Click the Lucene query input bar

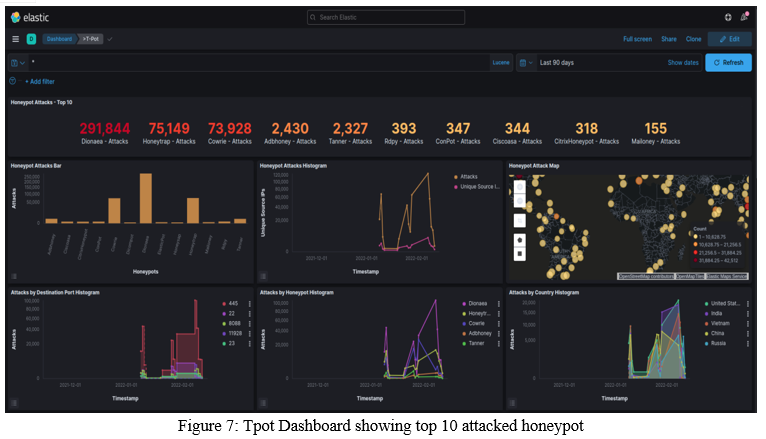coord(259,63)
